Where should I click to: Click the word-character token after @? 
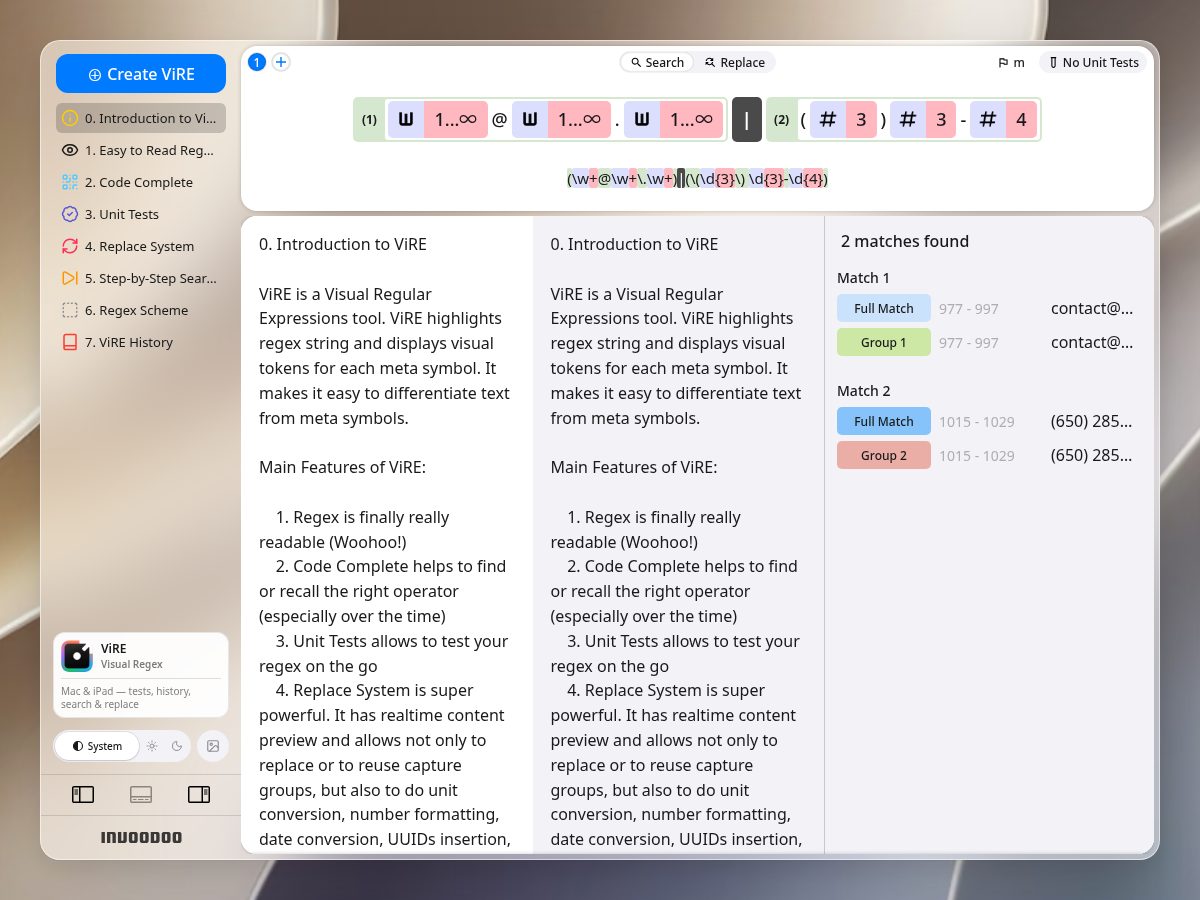529,120
